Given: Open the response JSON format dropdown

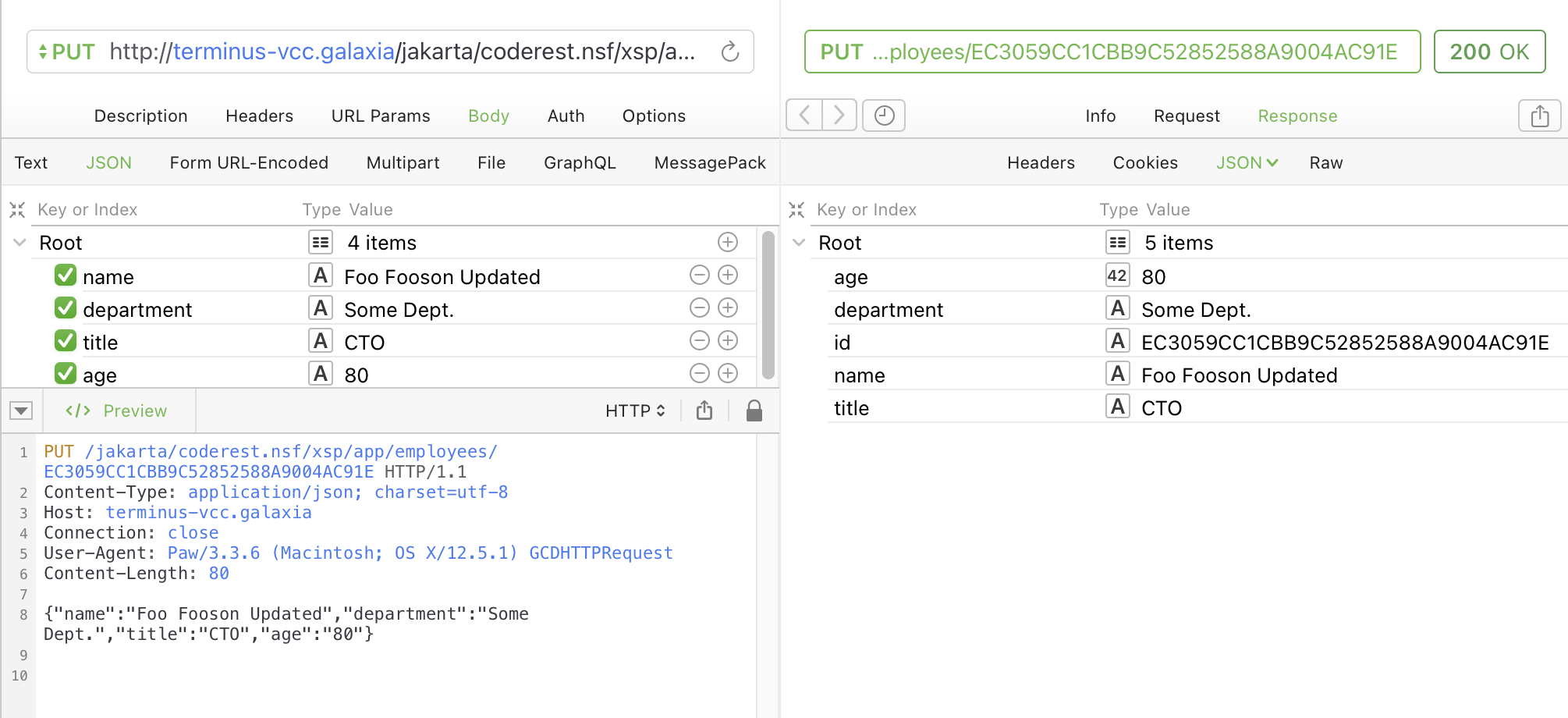Looking at the screenshot, I should click(1247, 162).
